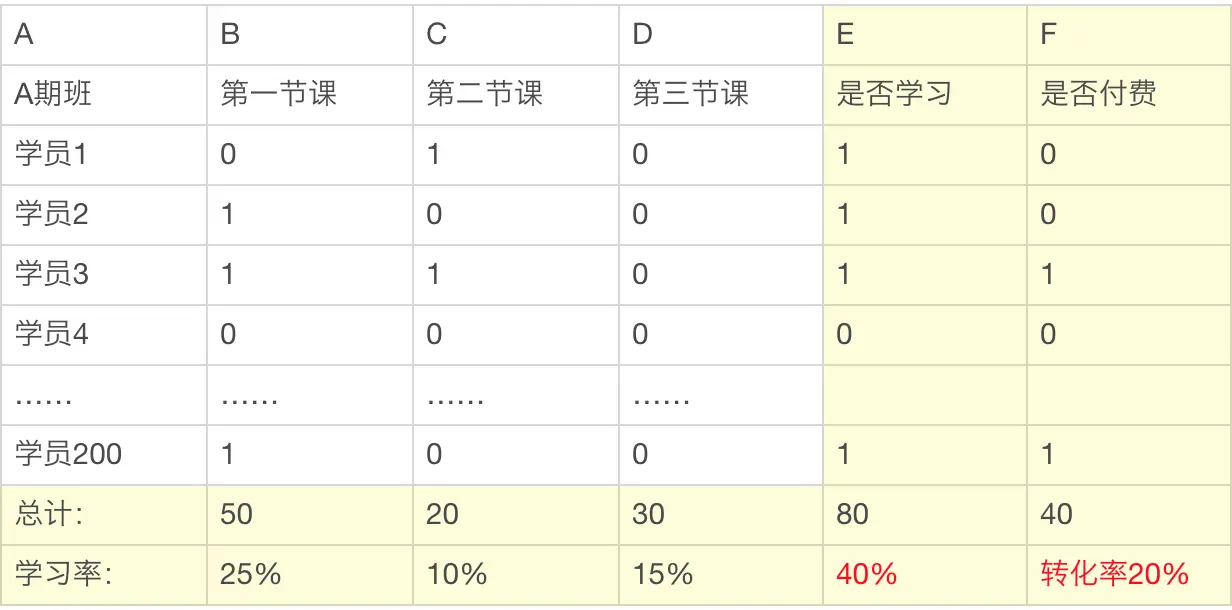Click the 学员4 row label cell

(104, 335)
